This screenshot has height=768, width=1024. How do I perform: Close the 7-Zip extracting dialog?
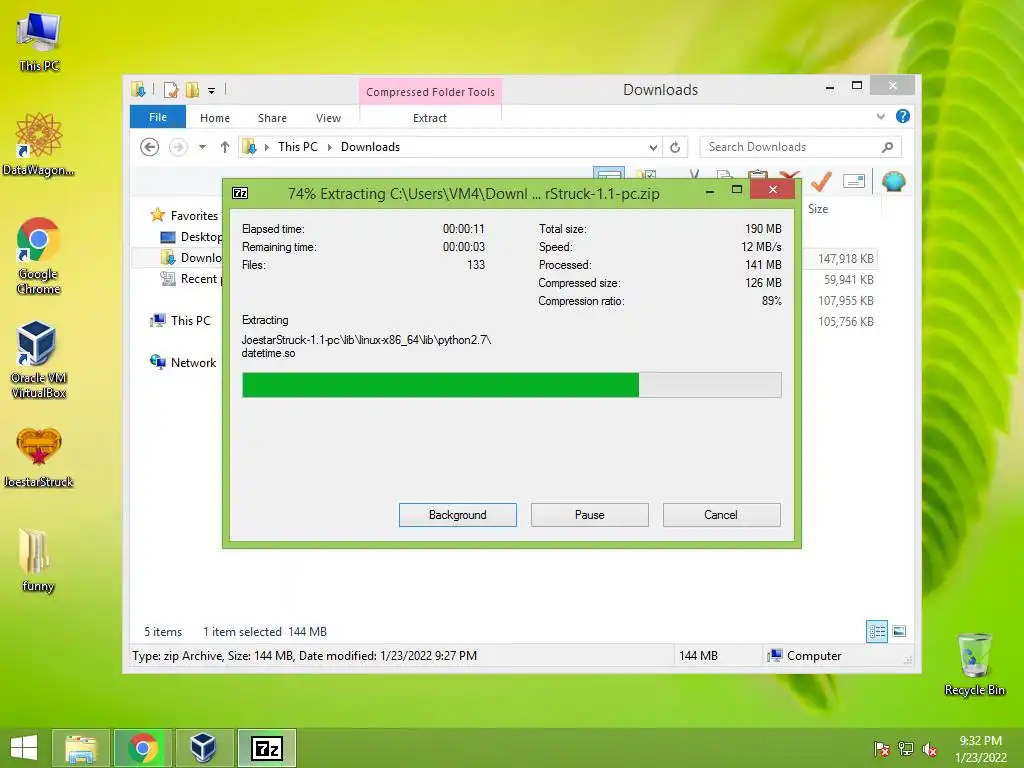(x=773, y=189)
